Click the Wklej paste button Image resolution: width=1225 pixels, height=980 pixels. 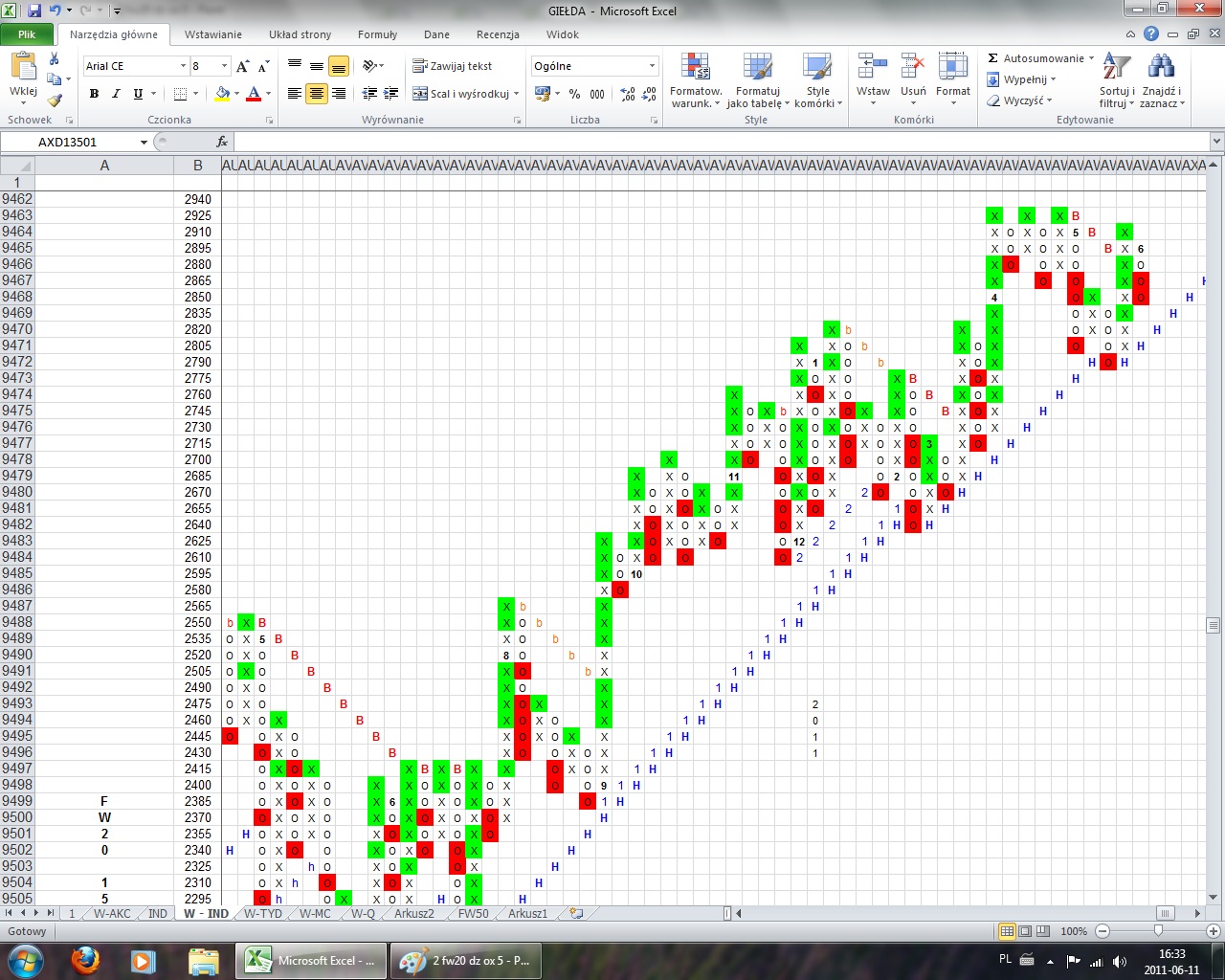[23, 77]
